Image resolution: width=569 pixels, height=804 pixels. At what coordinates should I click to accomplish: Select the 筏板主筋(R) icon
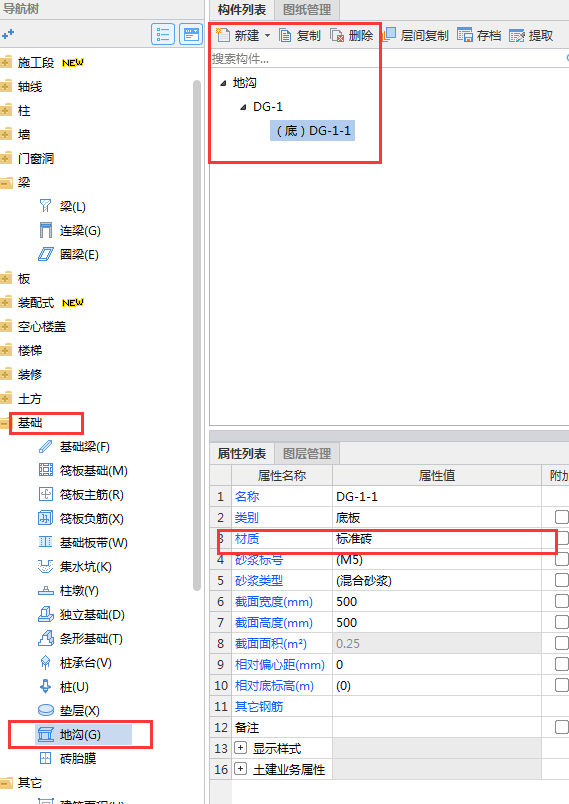[x=46, y=494]
